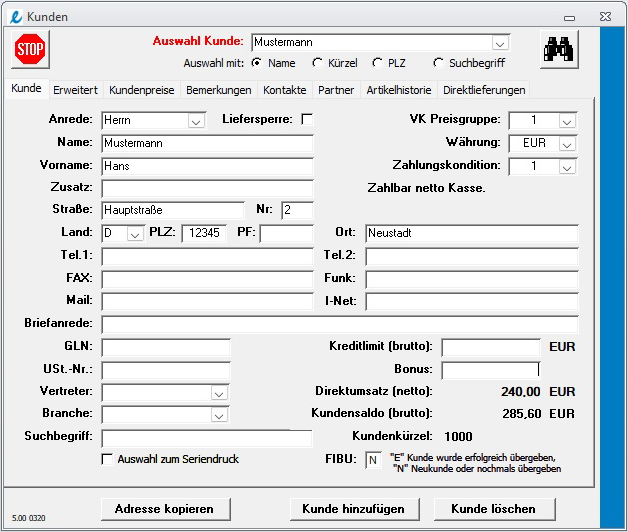Viewport: 628px width, 532px height.
Task: Click the Kundensaldo value 285,60
Action: click(x=522, y=414)
